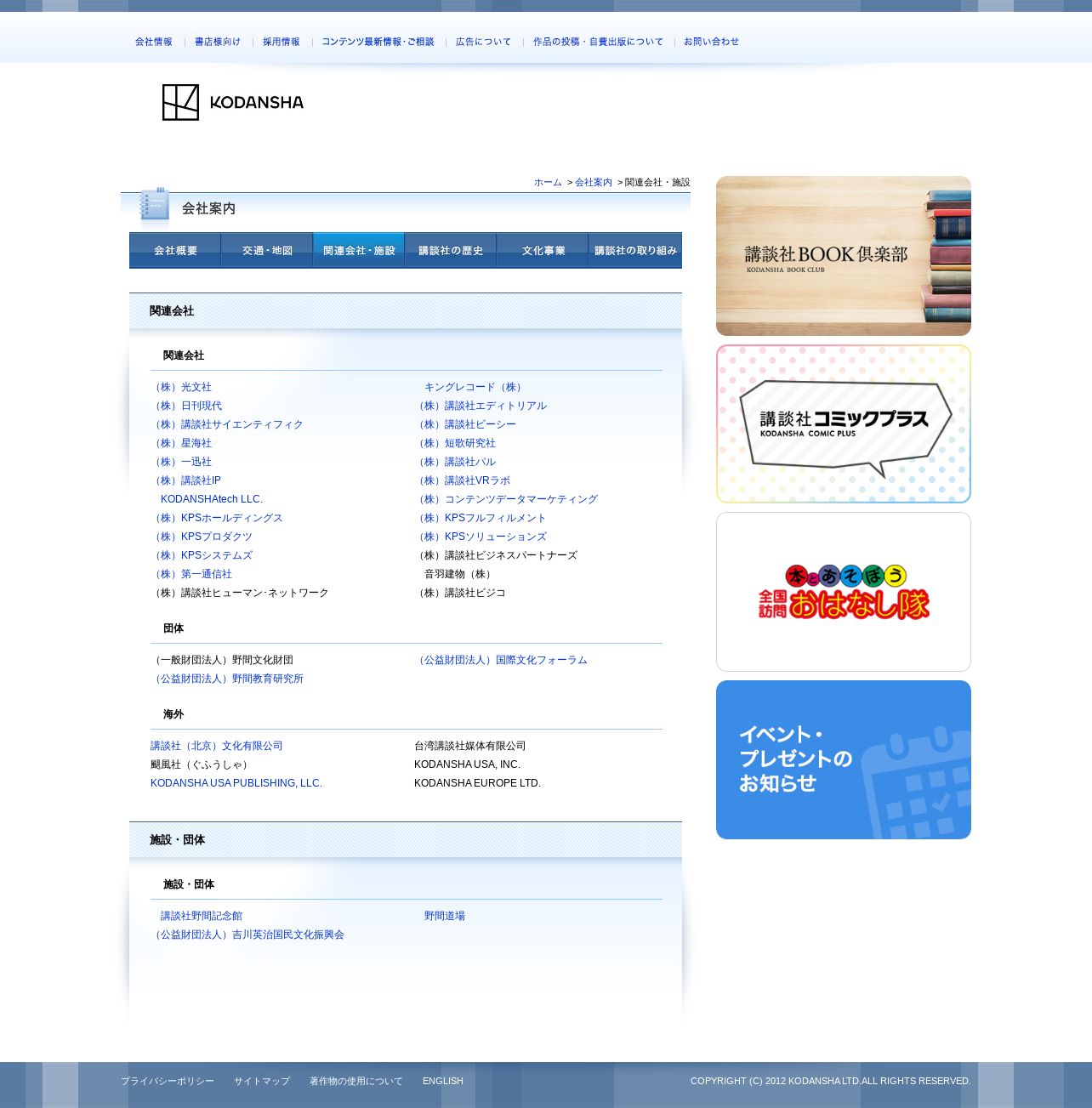Viewport: 1092px width, 1108px height.
Task: Open (株)日刊現代 link
Action: pos(186,406)
